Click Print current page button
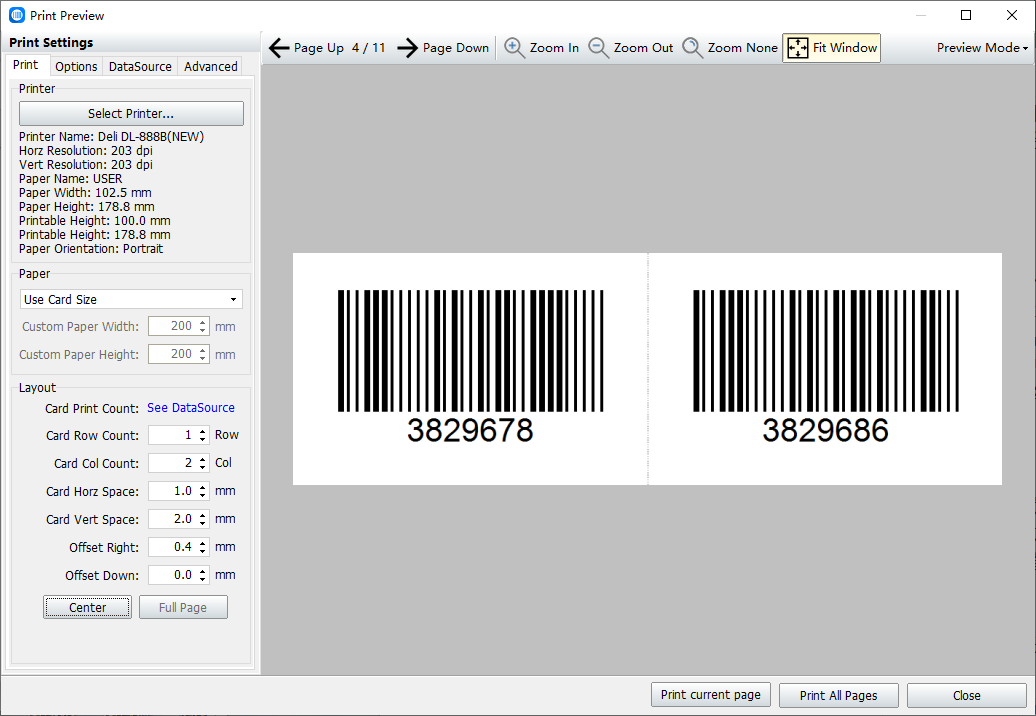The image size is (1036, 716). [710, 695]
